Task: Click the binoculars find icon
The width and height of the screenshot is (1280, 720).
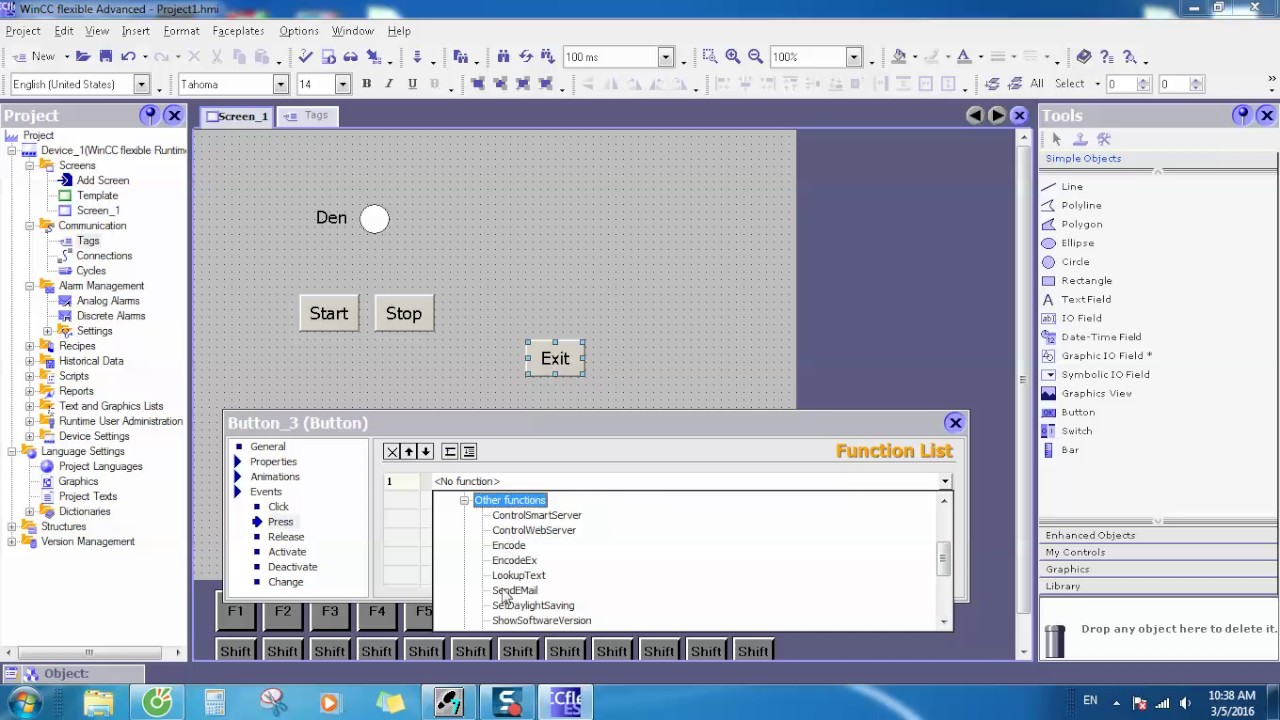Action: [503, 57]
